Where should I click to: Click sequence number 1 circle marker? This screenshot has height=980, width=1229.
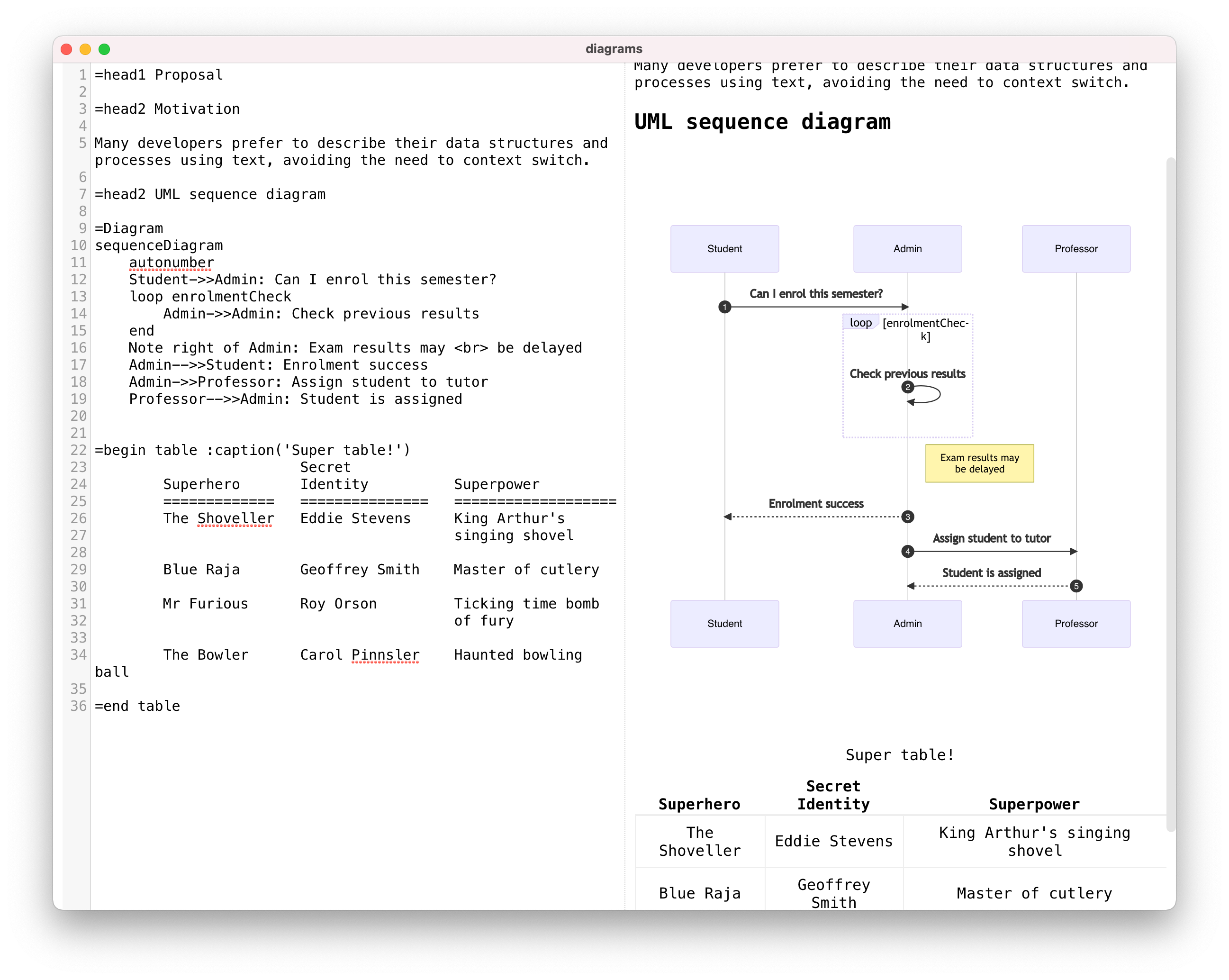724,307
